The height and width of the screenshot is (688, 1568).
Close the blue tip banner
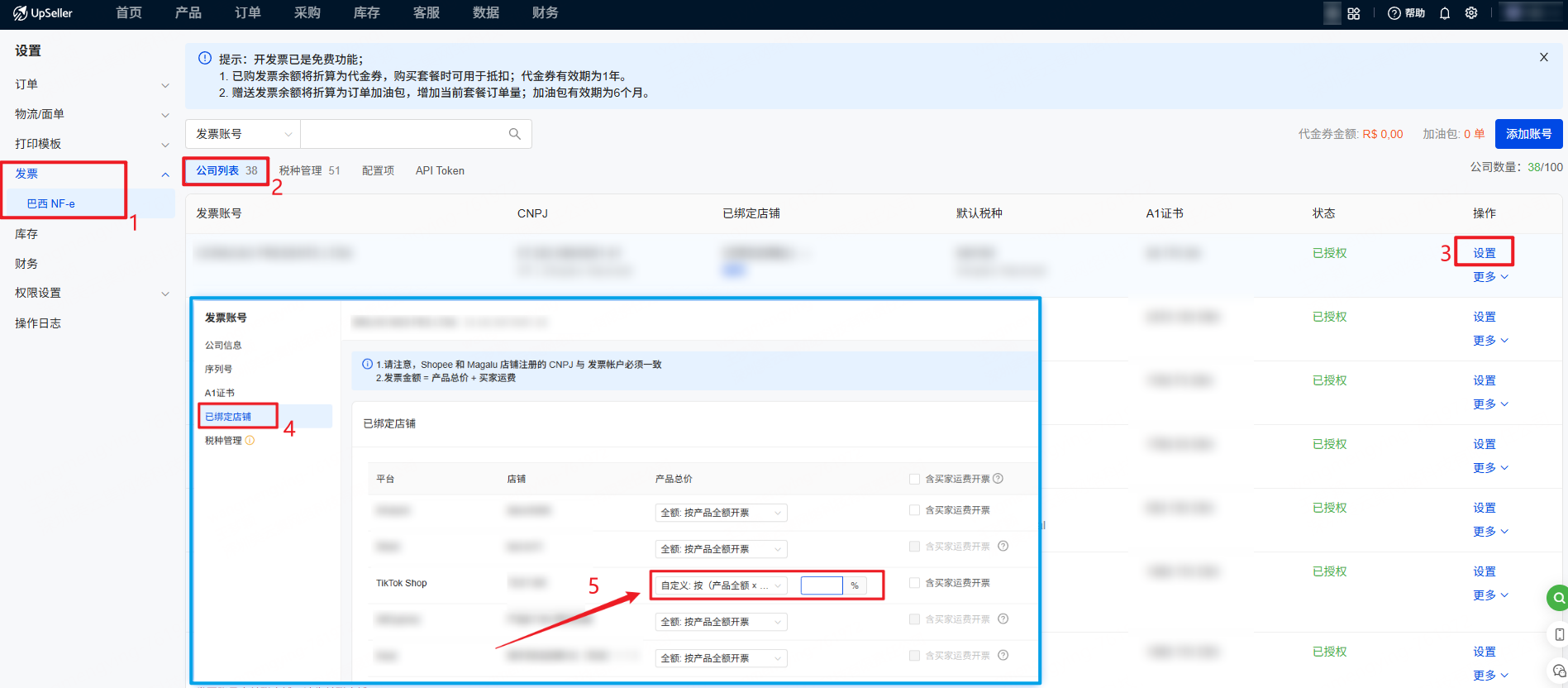(x=1543, y=57)
